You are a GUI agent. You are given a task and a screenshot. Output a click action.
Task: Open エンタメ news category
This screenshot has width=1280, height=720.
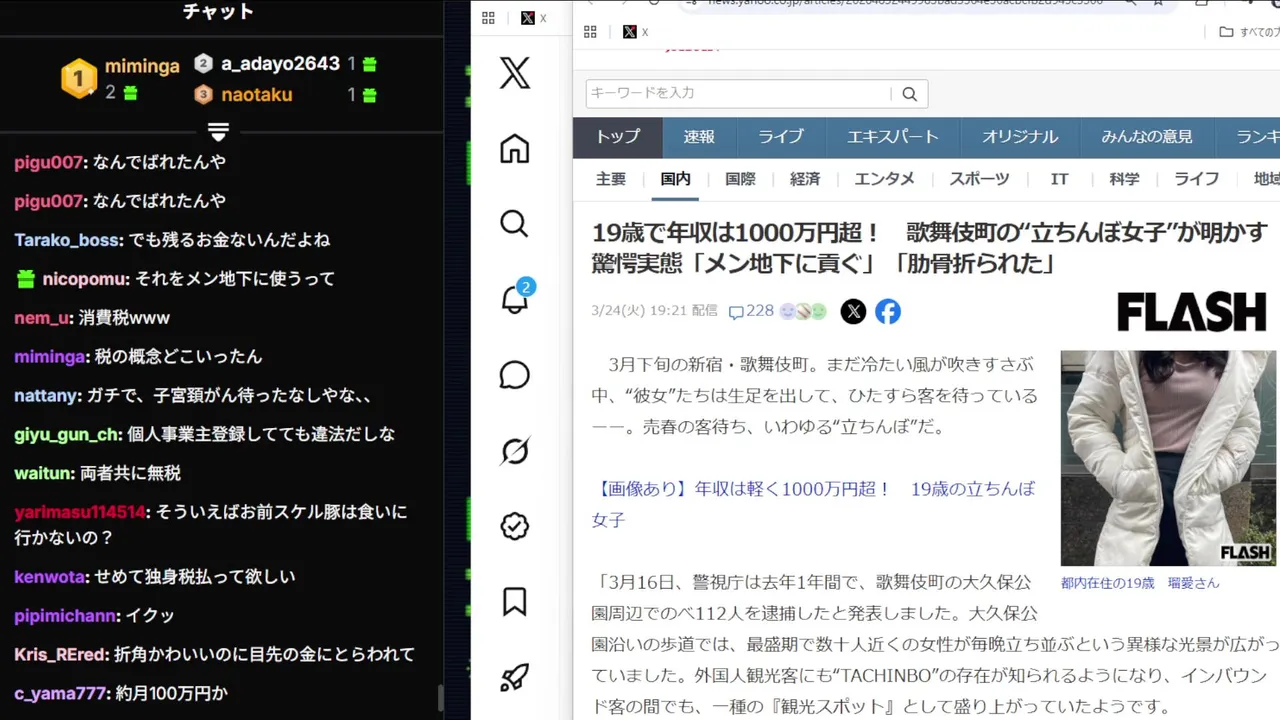coord(885,179)
